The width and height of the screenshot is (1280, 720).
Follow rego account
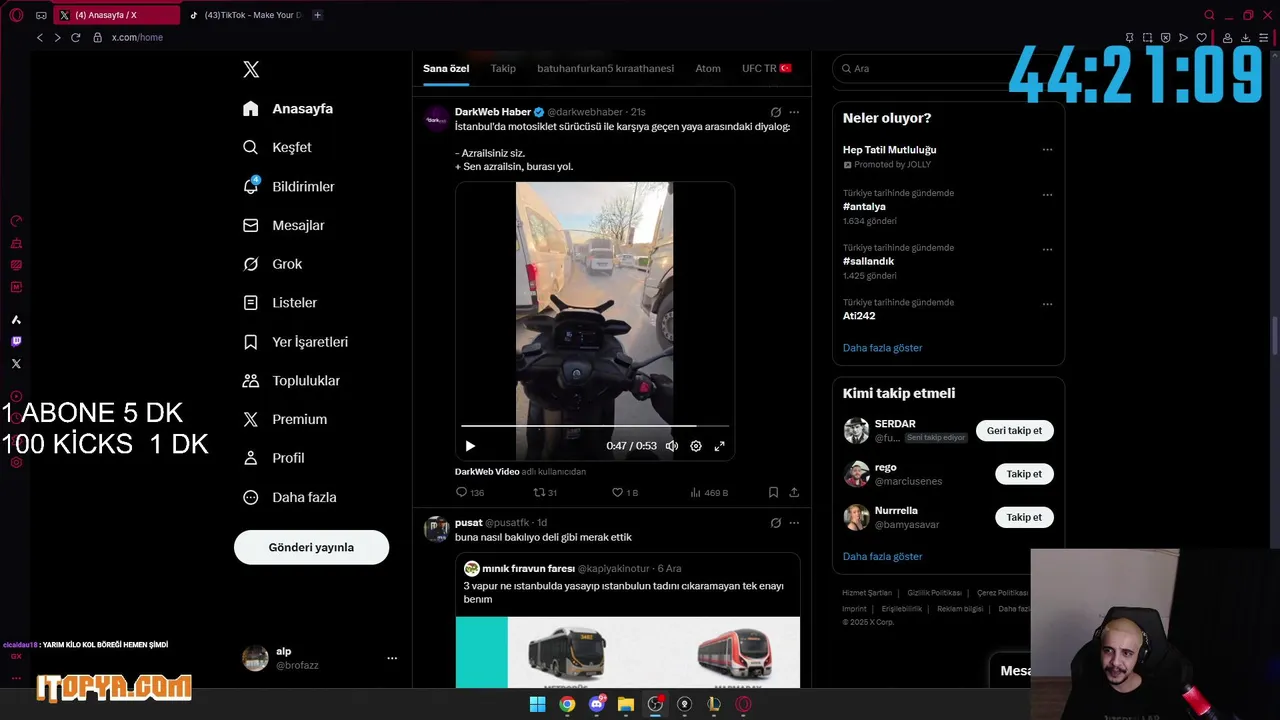pos(1024,474)
